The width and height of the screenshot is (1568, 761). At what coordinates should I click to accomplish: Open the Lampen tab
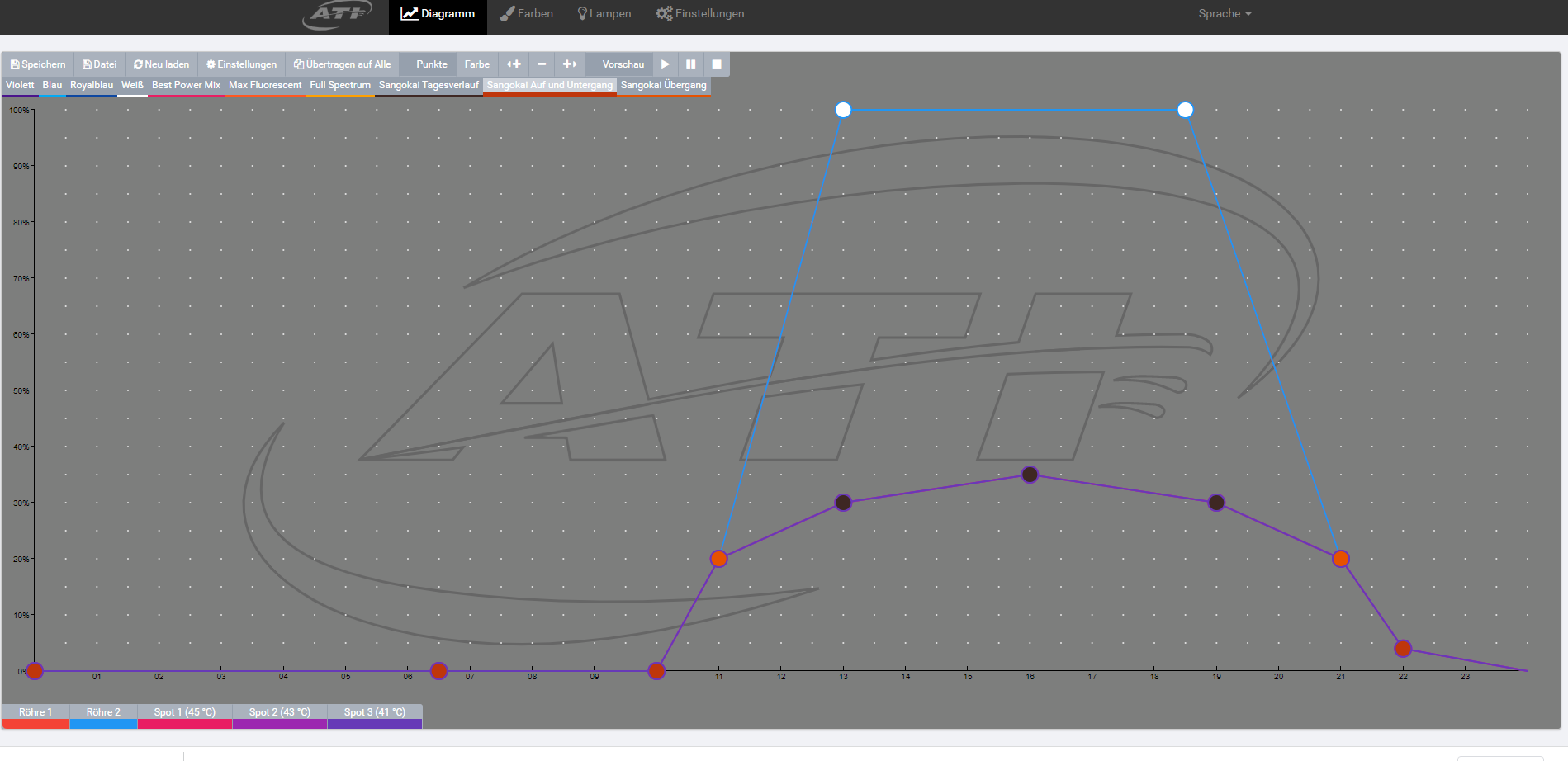click(604, 14)
